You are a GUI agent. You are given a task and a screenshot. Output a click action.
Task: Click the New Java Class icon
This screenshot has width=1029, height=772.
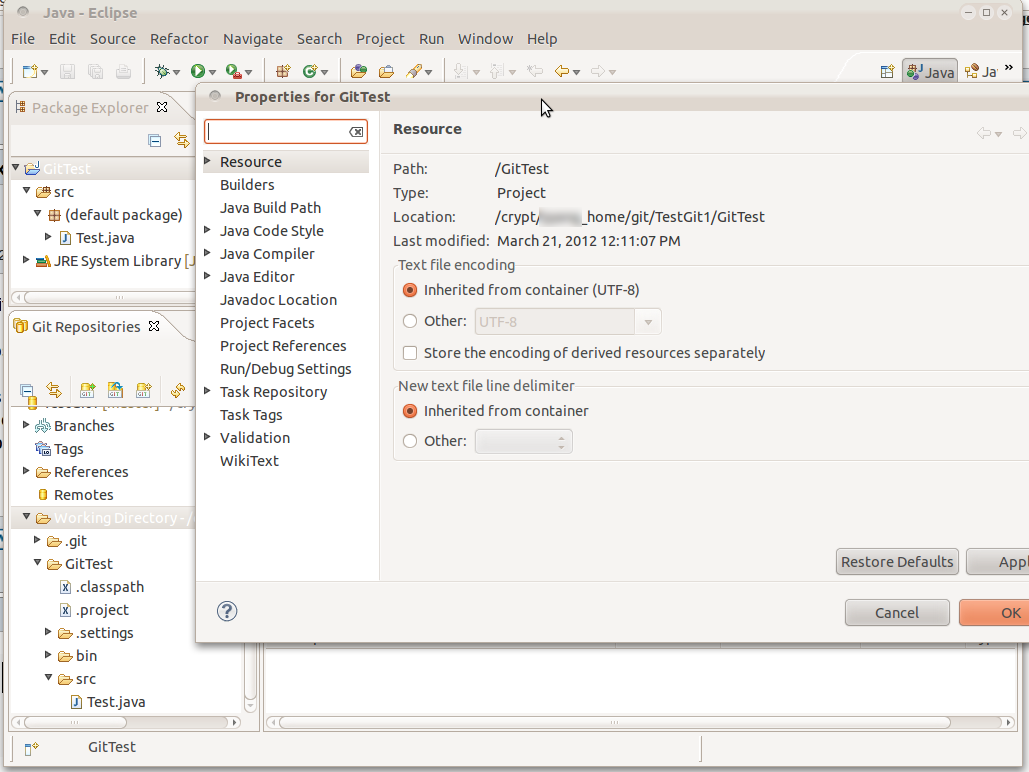(x=310, y=72)
